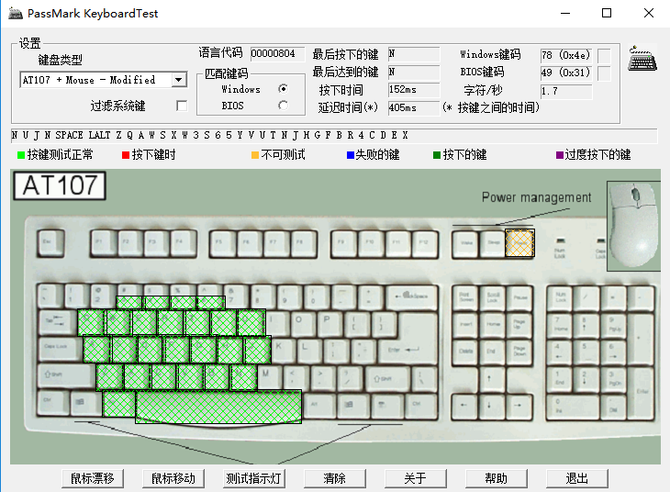Click the green 按键测试正常 legend swatch

pos(20,155)
